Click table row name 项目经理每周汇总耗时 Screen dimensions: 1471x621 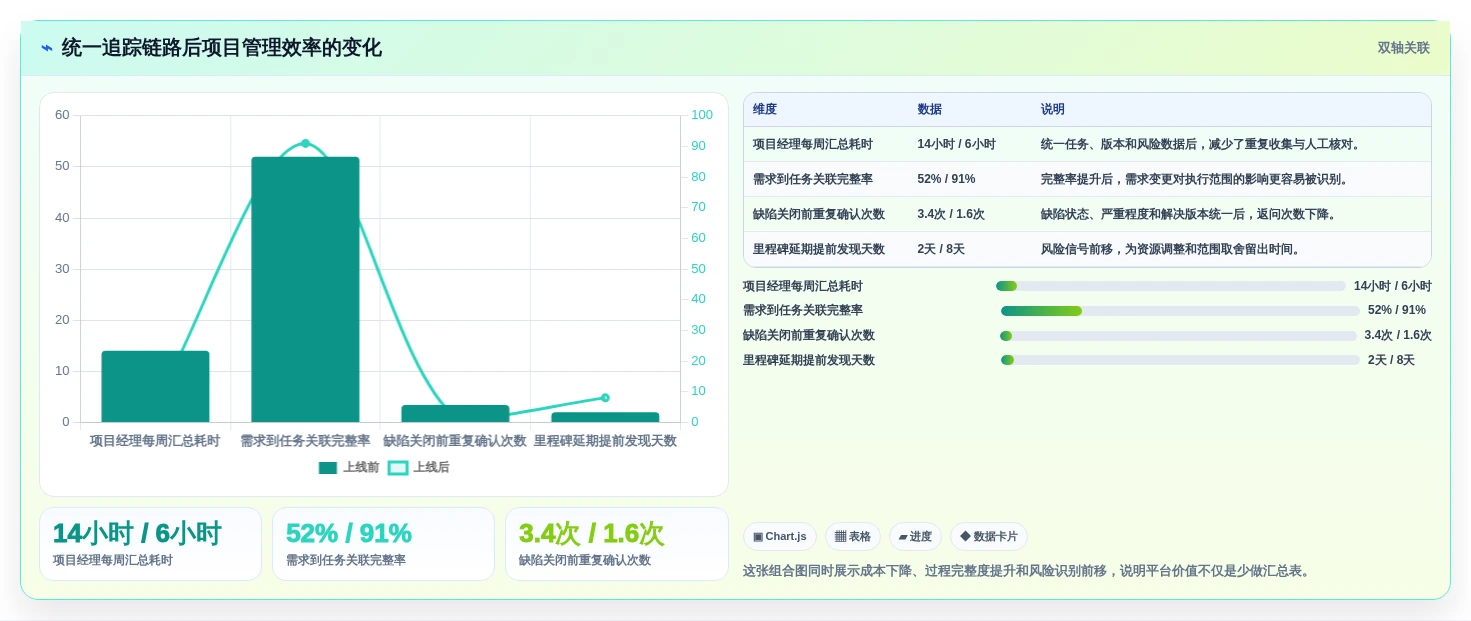point(813,145)
